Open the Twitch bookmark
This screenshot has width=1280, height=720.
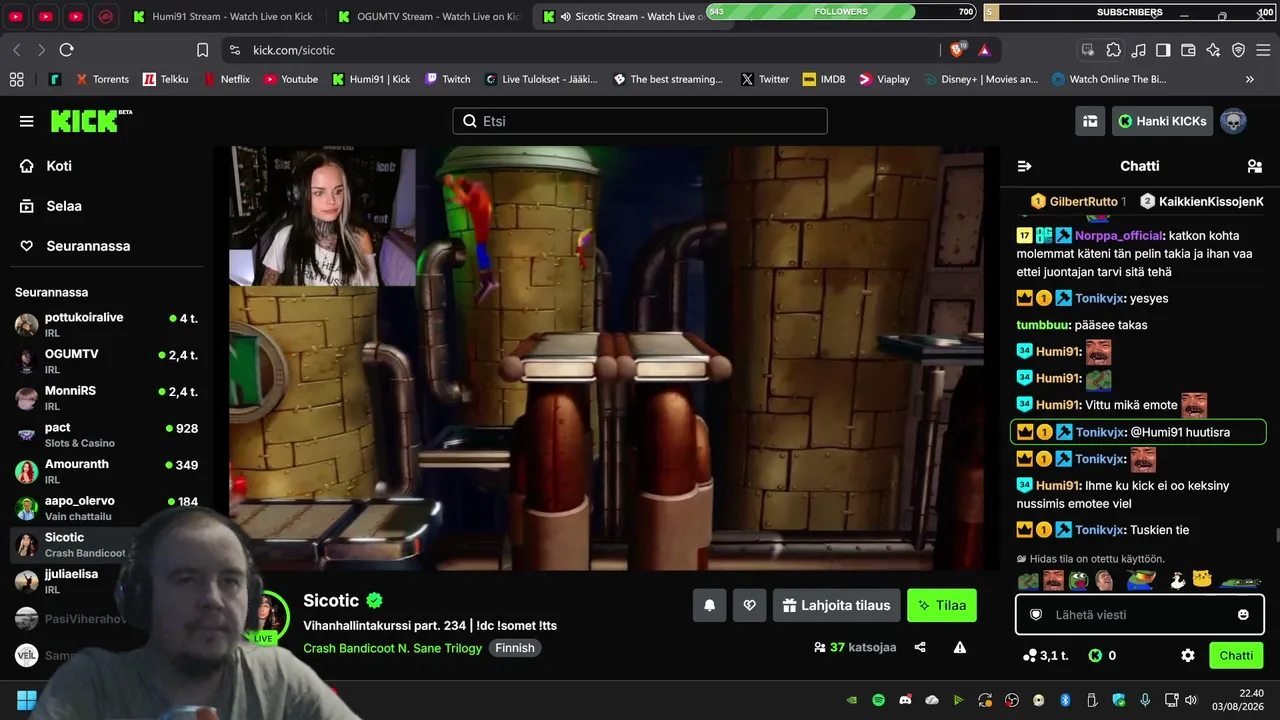point(447,79)
